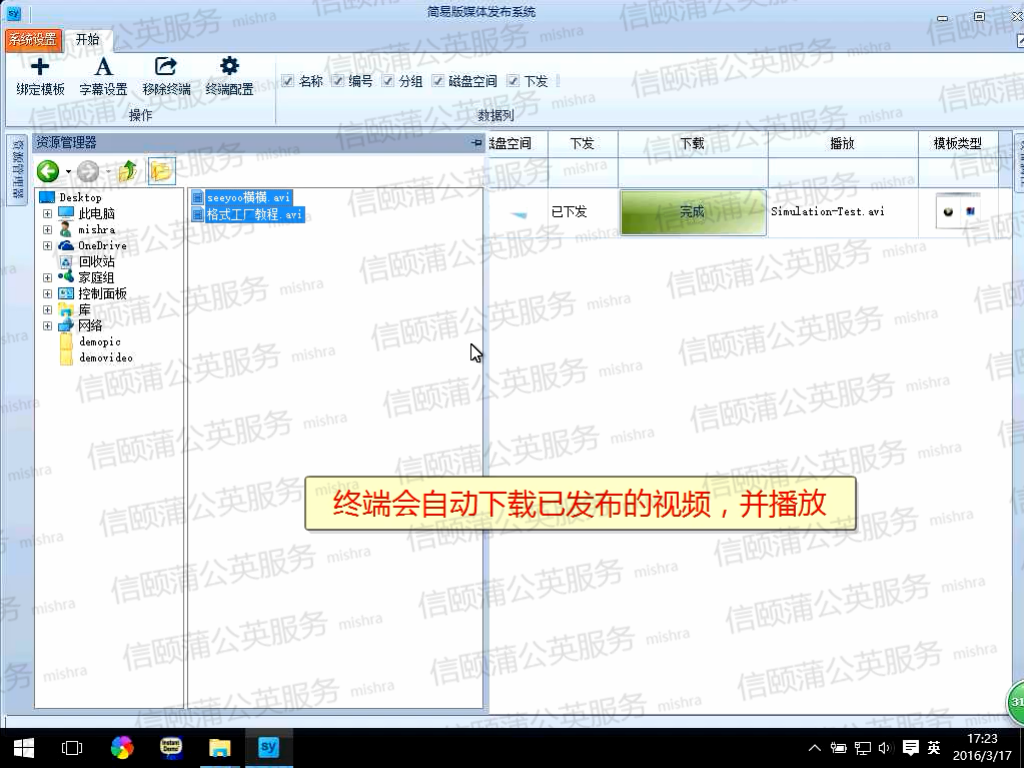
Task: Expand the 控制面板 tree node
Action: [47, 293]
